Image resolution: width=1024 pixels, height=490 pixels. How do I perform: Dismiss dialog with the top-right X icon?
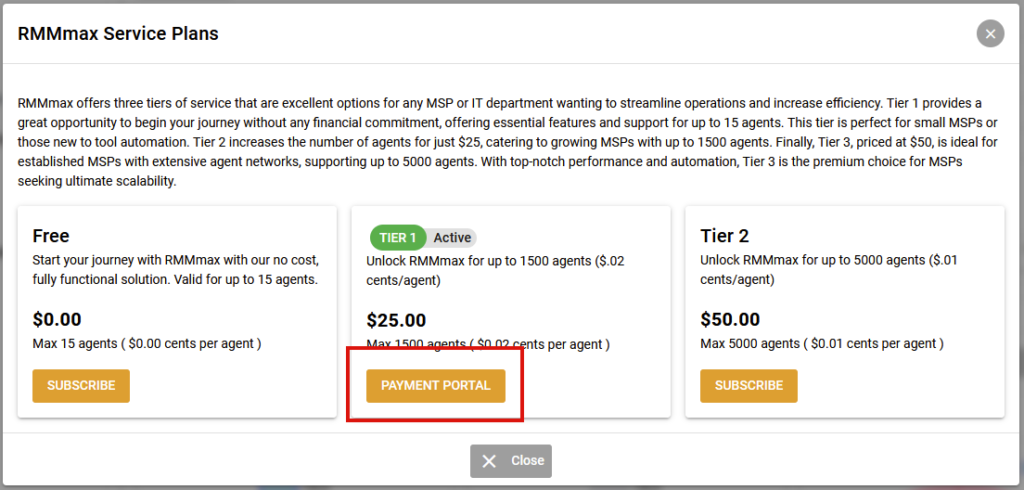pyautogui.click(x=990, y=34)
